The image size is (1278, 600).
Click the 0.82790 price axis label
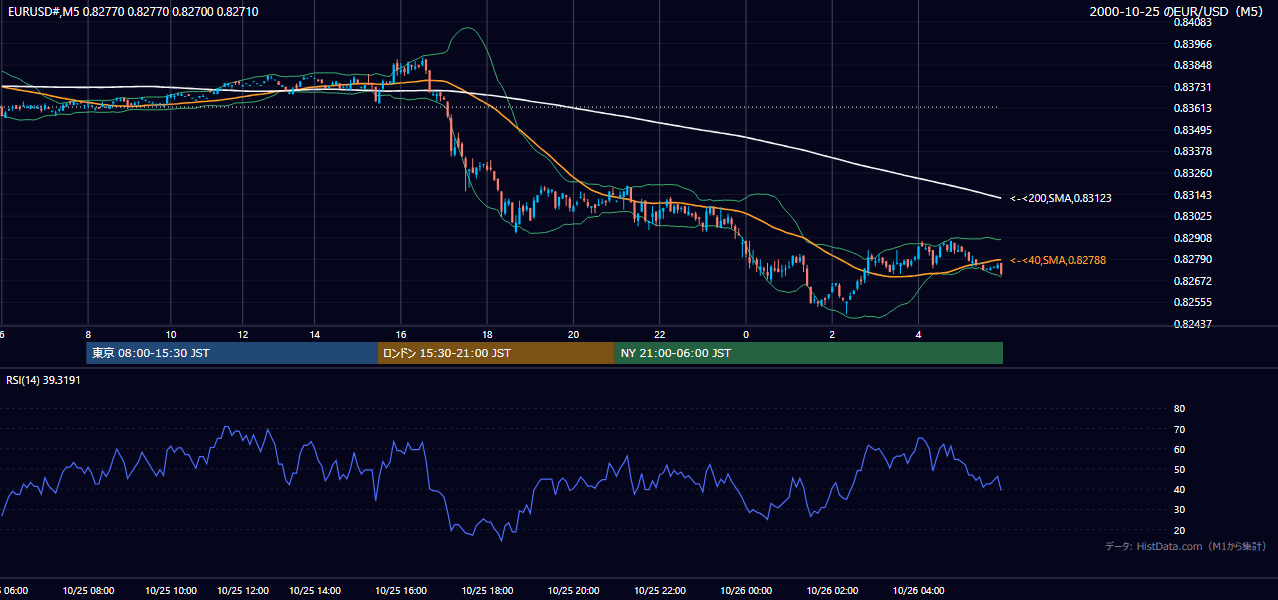tap(1192, 260)
